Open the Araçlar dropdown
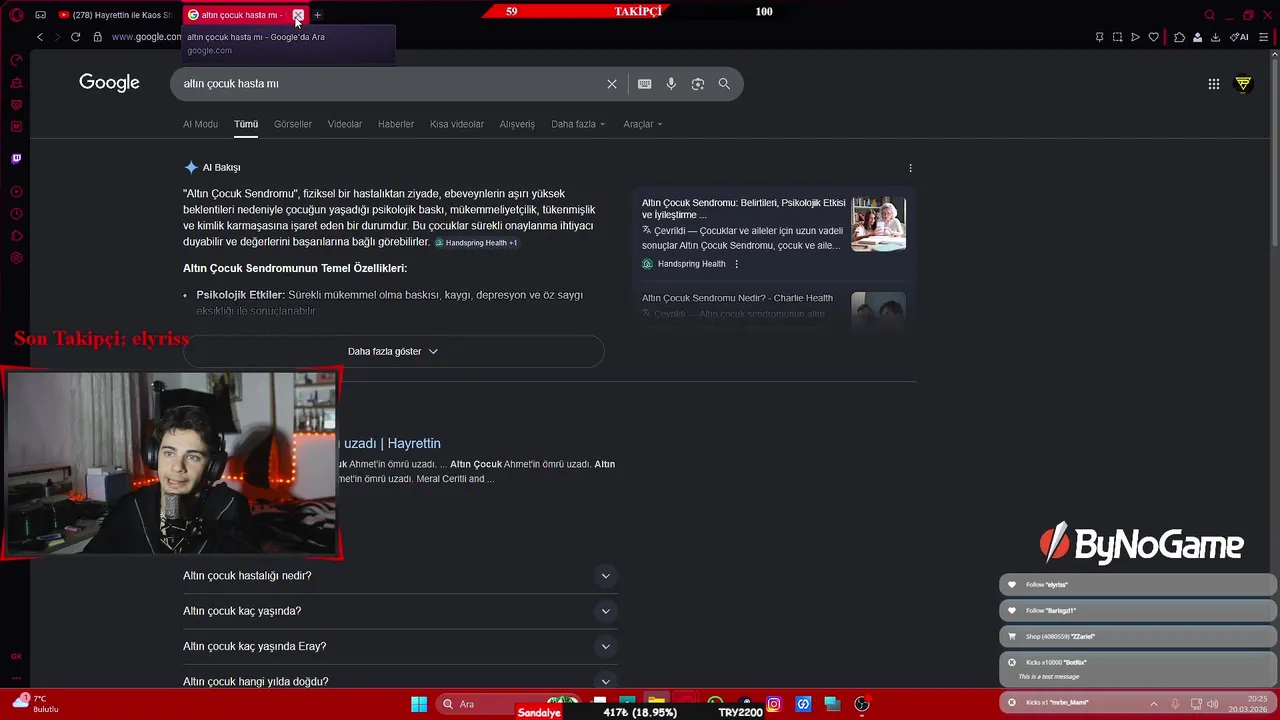This screenshot has width=1280, height=720. tap(643, 124)
